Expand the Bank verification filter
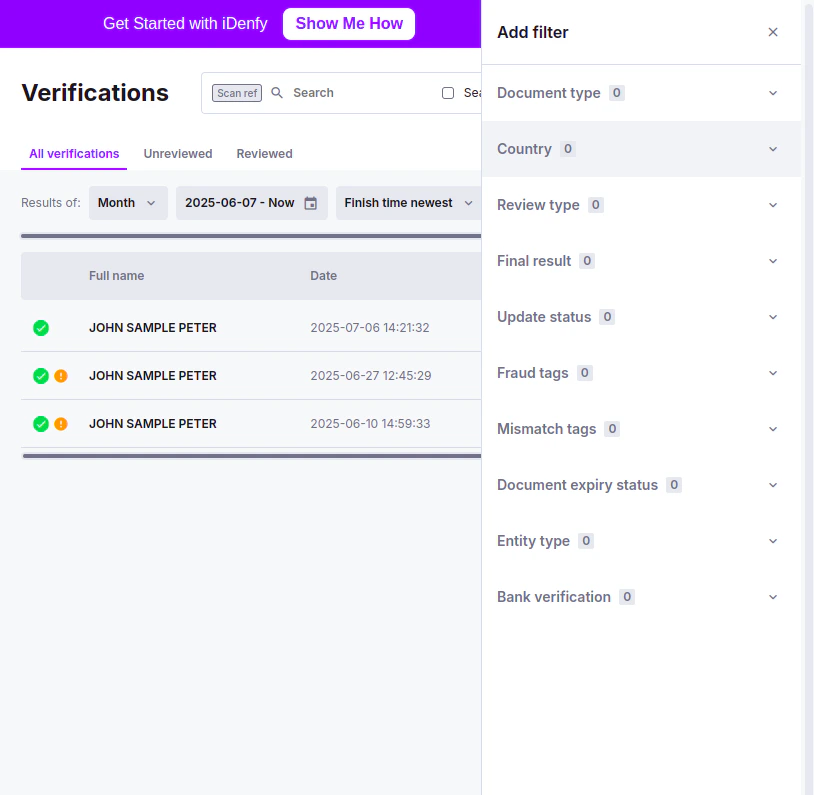This screenshot has height=795, width=814. point(641,598)
